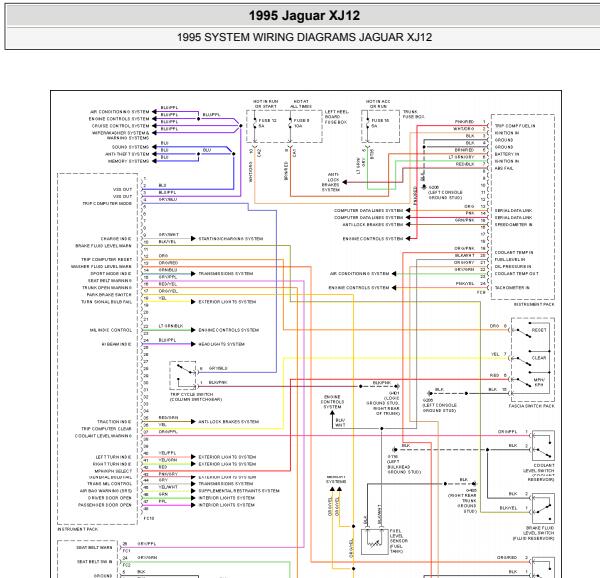Click the 'COOLANT LEVEL WARNING' label
This screenshot has width=600, height=578.
[x=103, y=436]
